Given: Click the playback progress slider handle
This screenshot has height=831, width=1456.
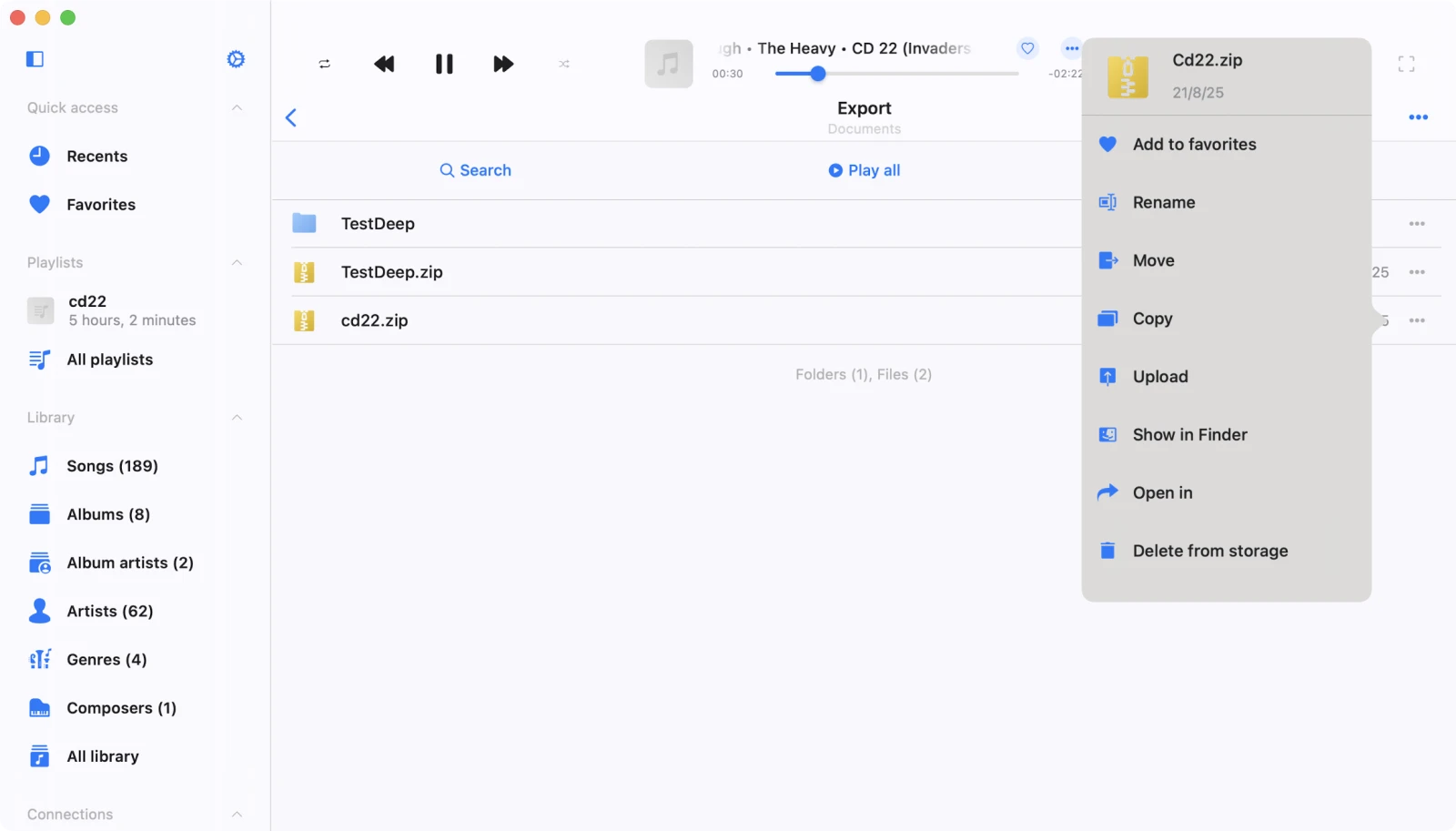Looking at the screenshot, I should (818, 74).
